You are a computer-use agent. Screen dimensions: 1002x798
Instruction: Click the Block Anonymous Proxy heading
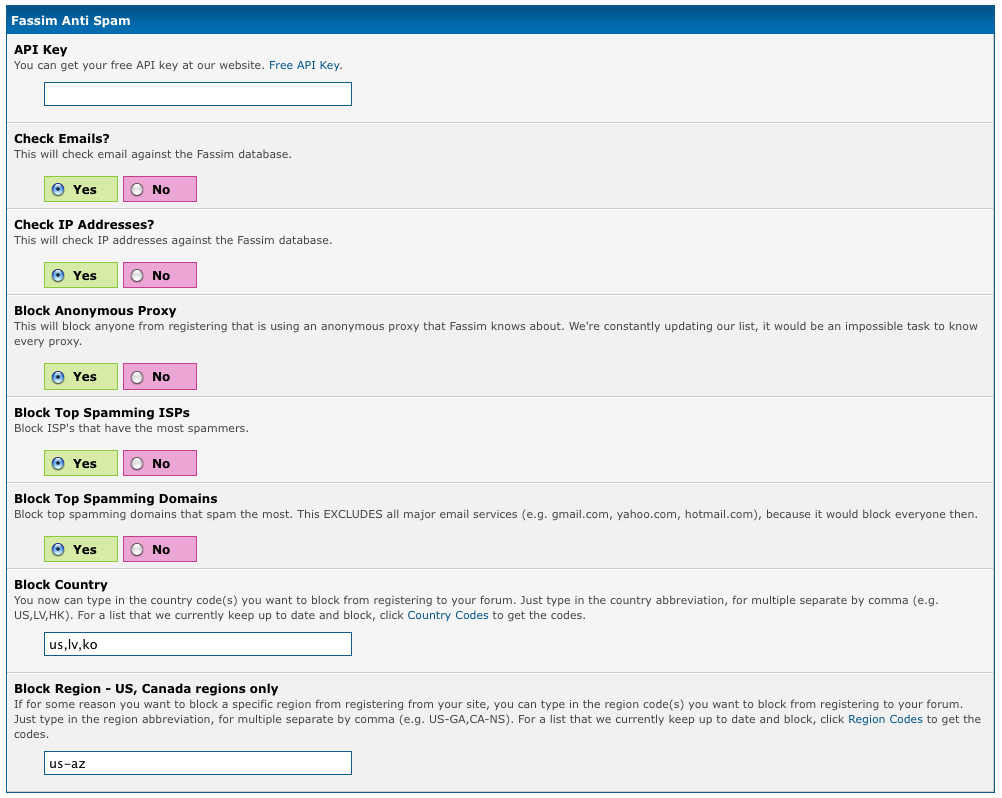click(x=95, y=311)
